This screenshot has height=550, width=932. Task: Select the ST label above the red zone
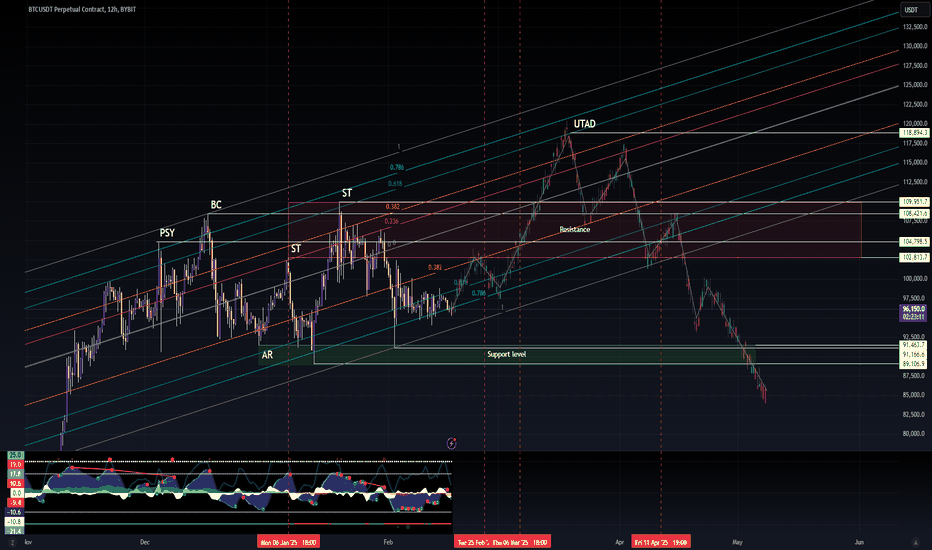click(x=347, y=193)
